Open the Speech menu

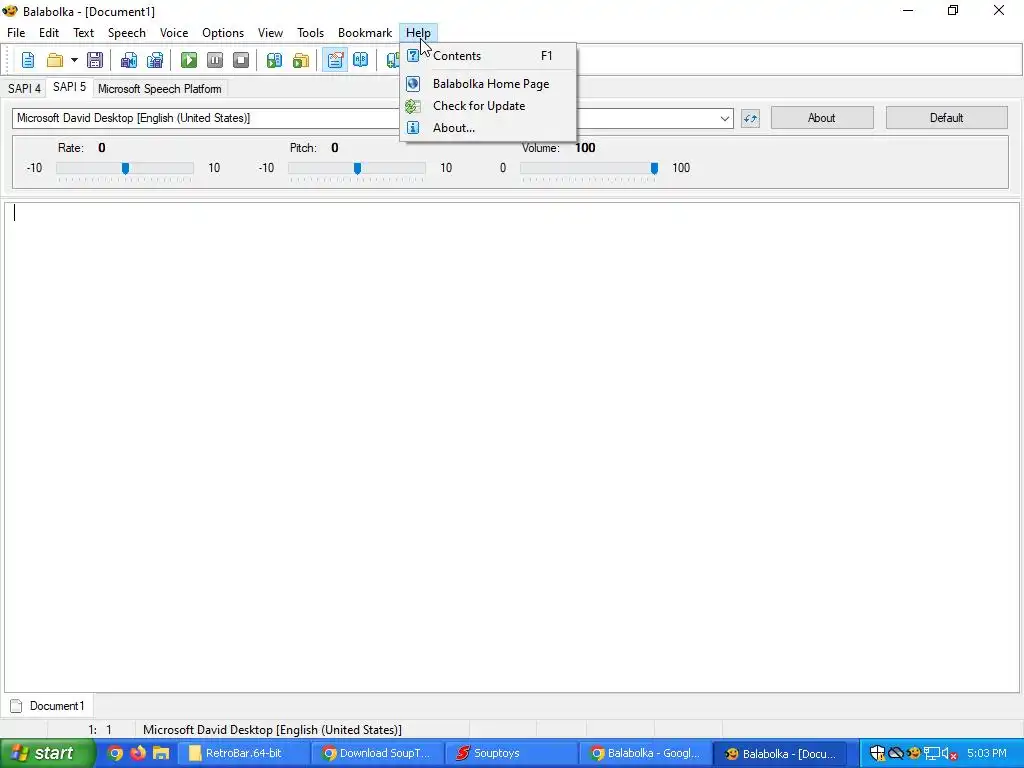pos(127,33)
